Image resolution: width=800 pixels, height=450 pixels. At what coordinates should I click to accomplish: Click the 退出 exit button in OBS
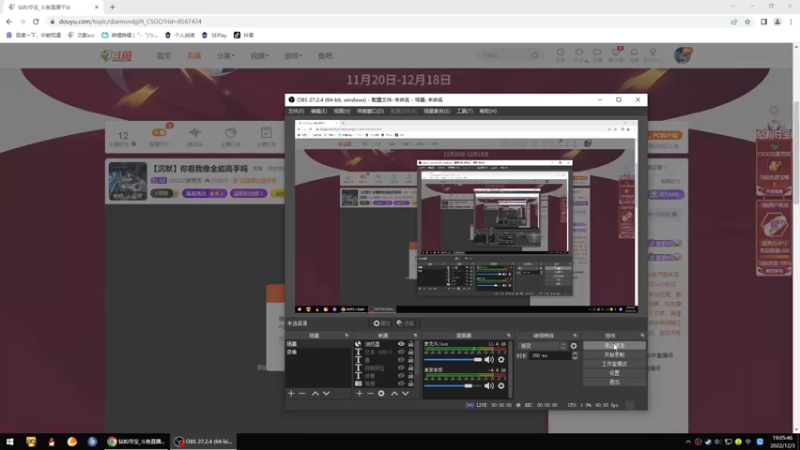pos(614,382)
